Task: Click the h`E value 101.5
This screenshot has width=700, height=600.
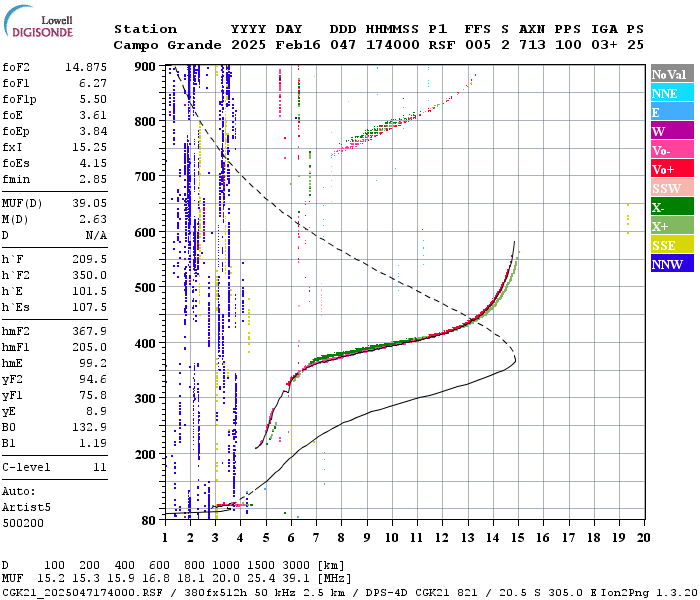Action: coord(89,292)
